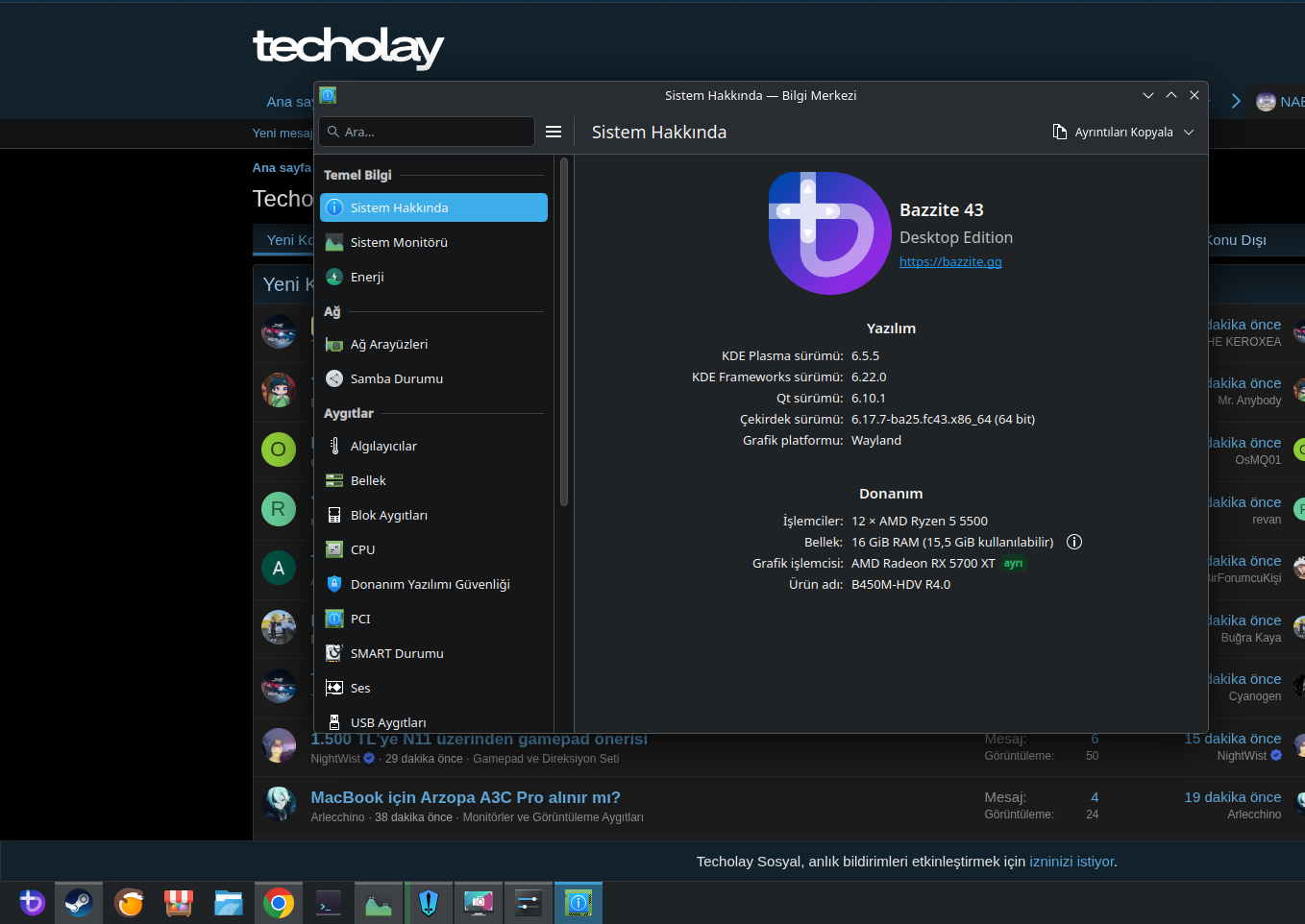1305x924 pixels.
Task: Open the Enerji page
Action: (x=434, y=277)
